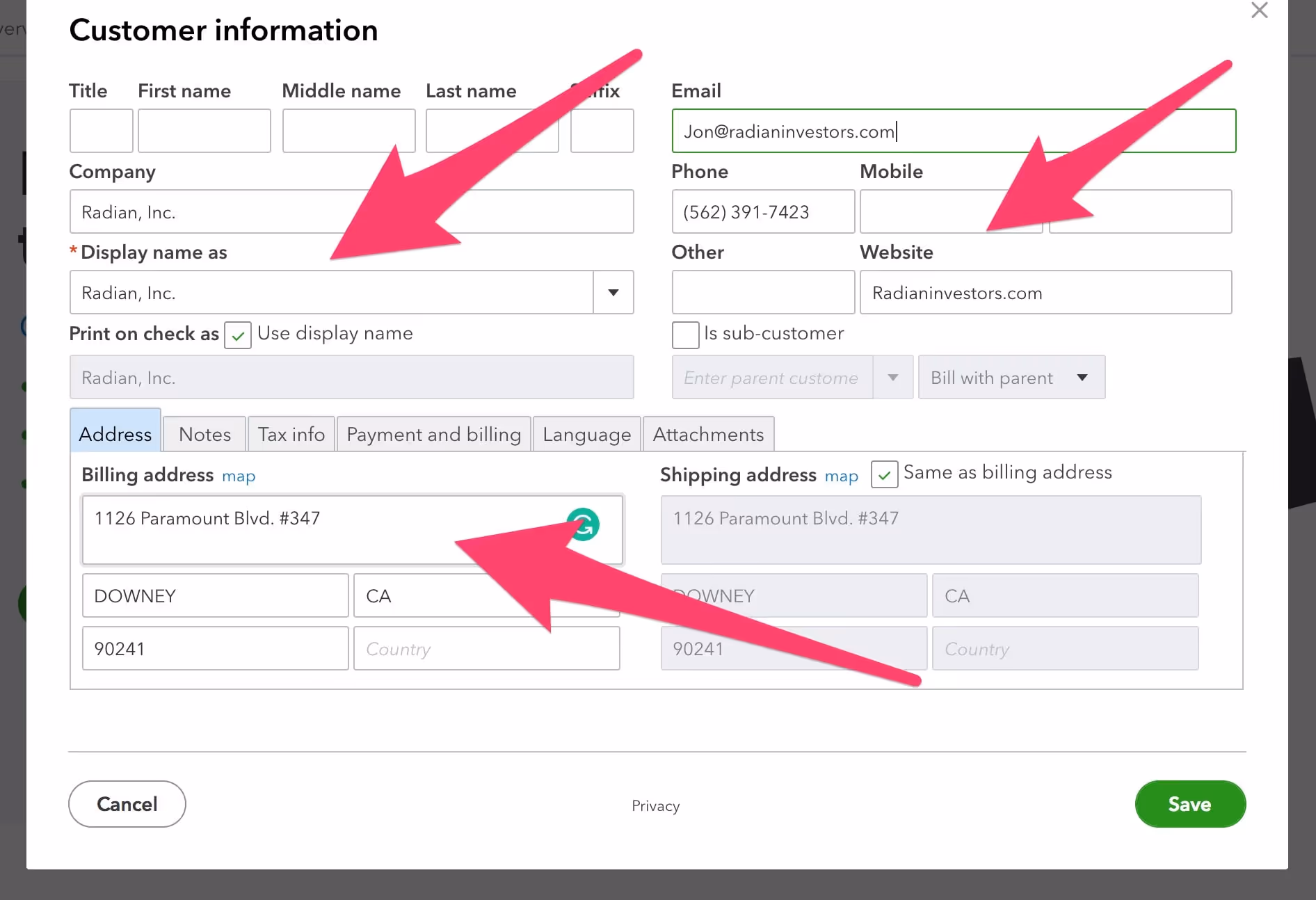
Task: Click the Other phone field
Action: (x=763, y=292)
